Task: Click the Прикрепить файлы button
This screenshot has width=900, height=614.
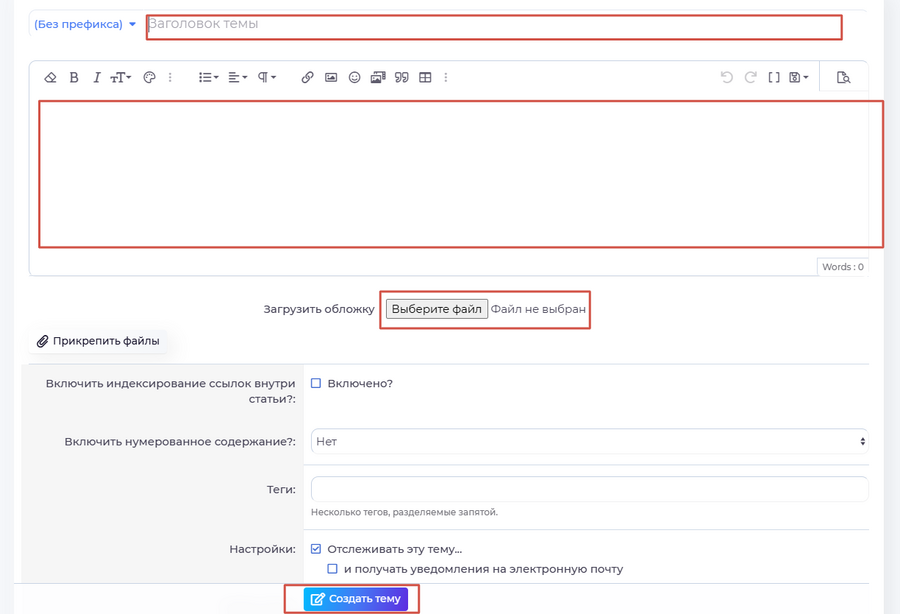Action: [x=98, y=341]
